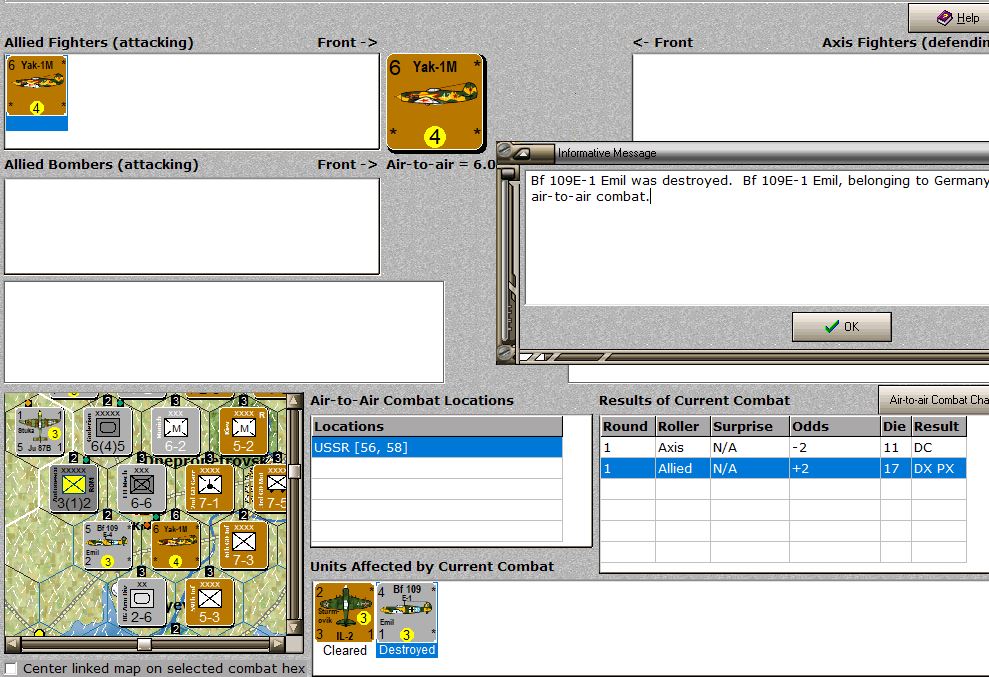Click the down arrow on map vertical scrollbar
This screenshot has width=989, height=677.
click(294, 627)
